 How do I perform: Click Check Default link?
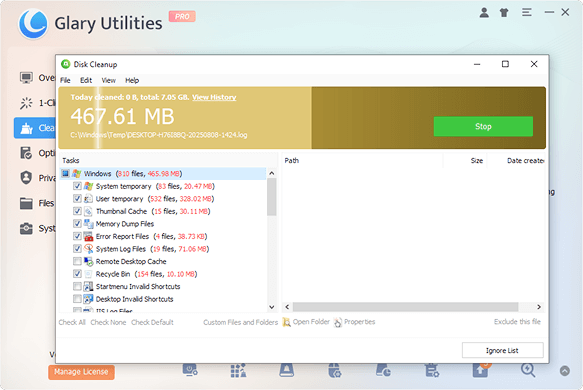click(x=152, y=322)
